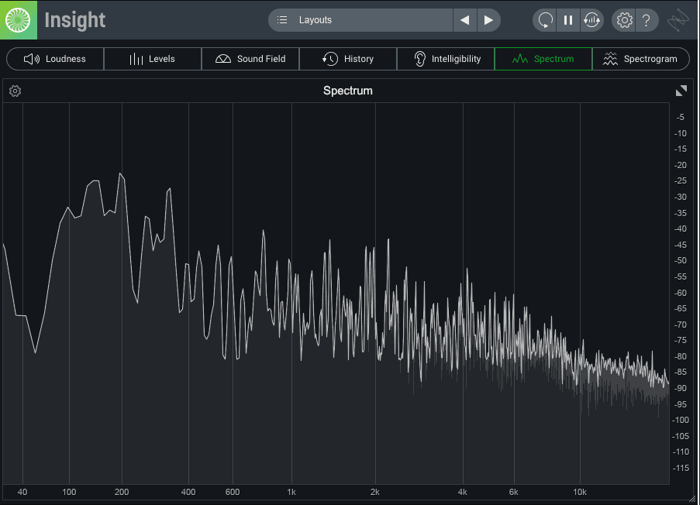Click the -25 dB scale label
The height and width of the screenshot is (505, 700).
(680, 181)
